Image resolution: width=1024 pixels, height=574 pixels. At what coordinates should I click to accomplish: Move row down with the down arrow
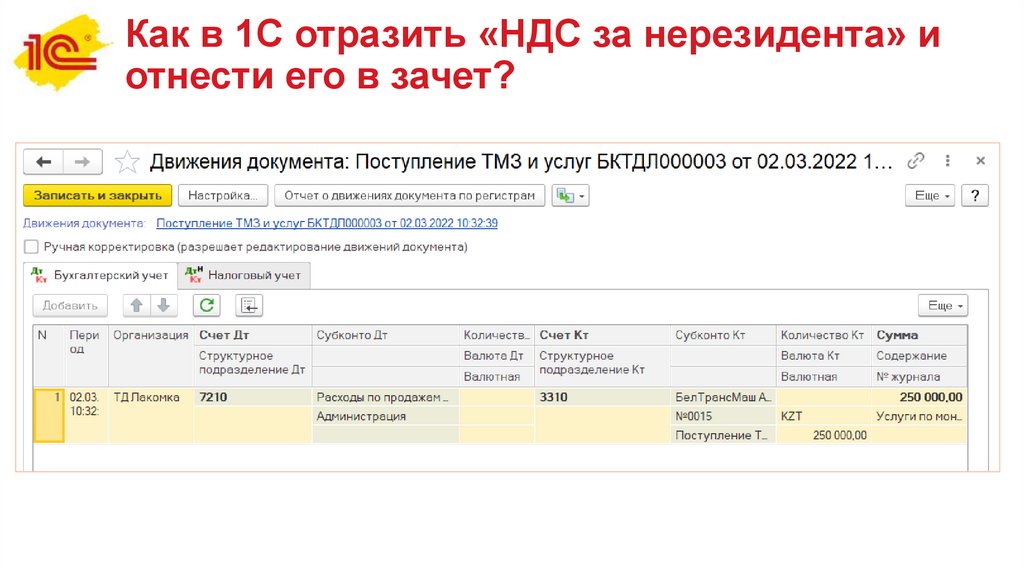click(164, 306)
